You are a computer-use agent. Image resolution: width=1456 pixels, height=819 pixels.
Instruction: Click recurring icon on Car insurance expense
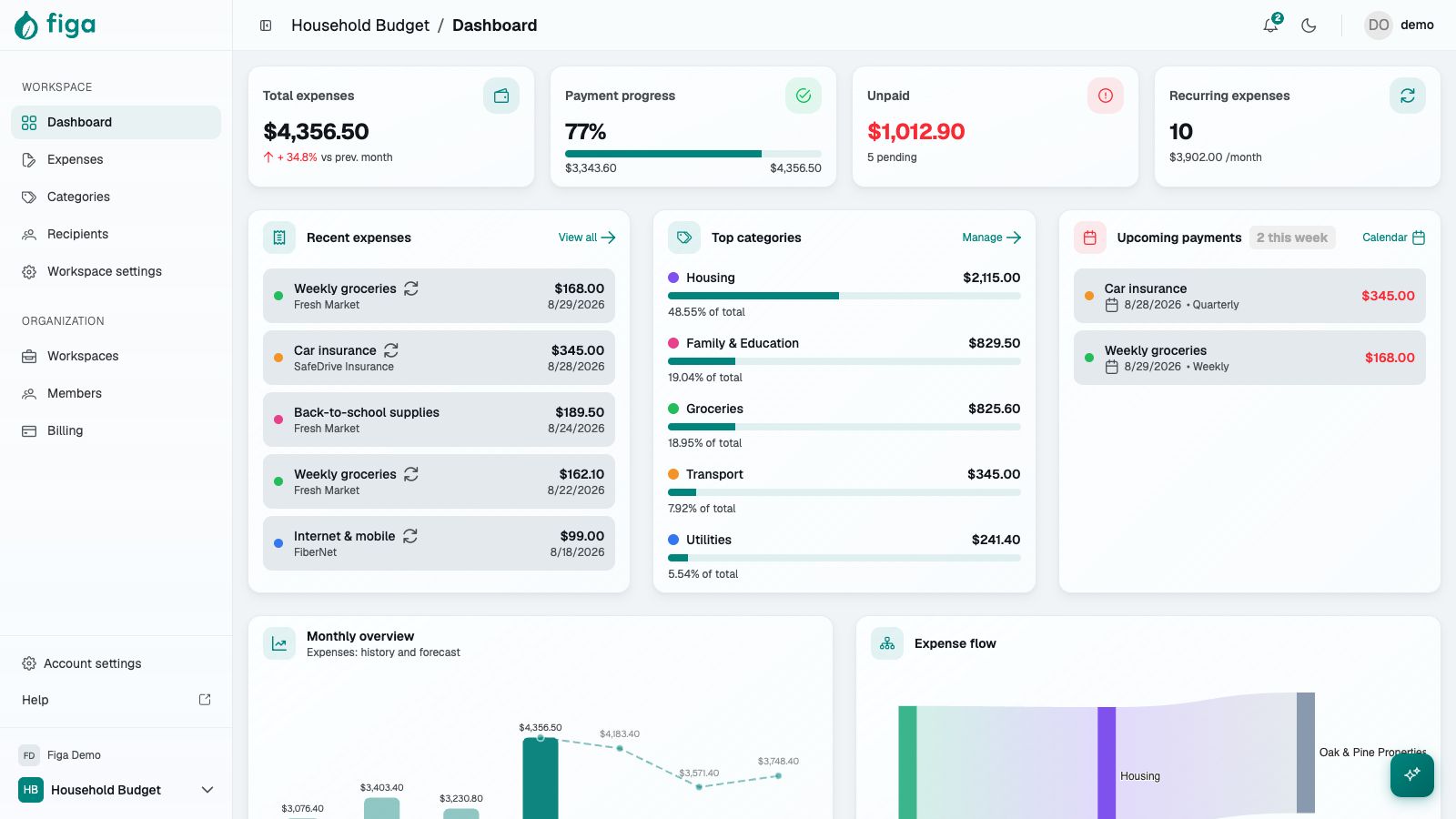point(391,350)
